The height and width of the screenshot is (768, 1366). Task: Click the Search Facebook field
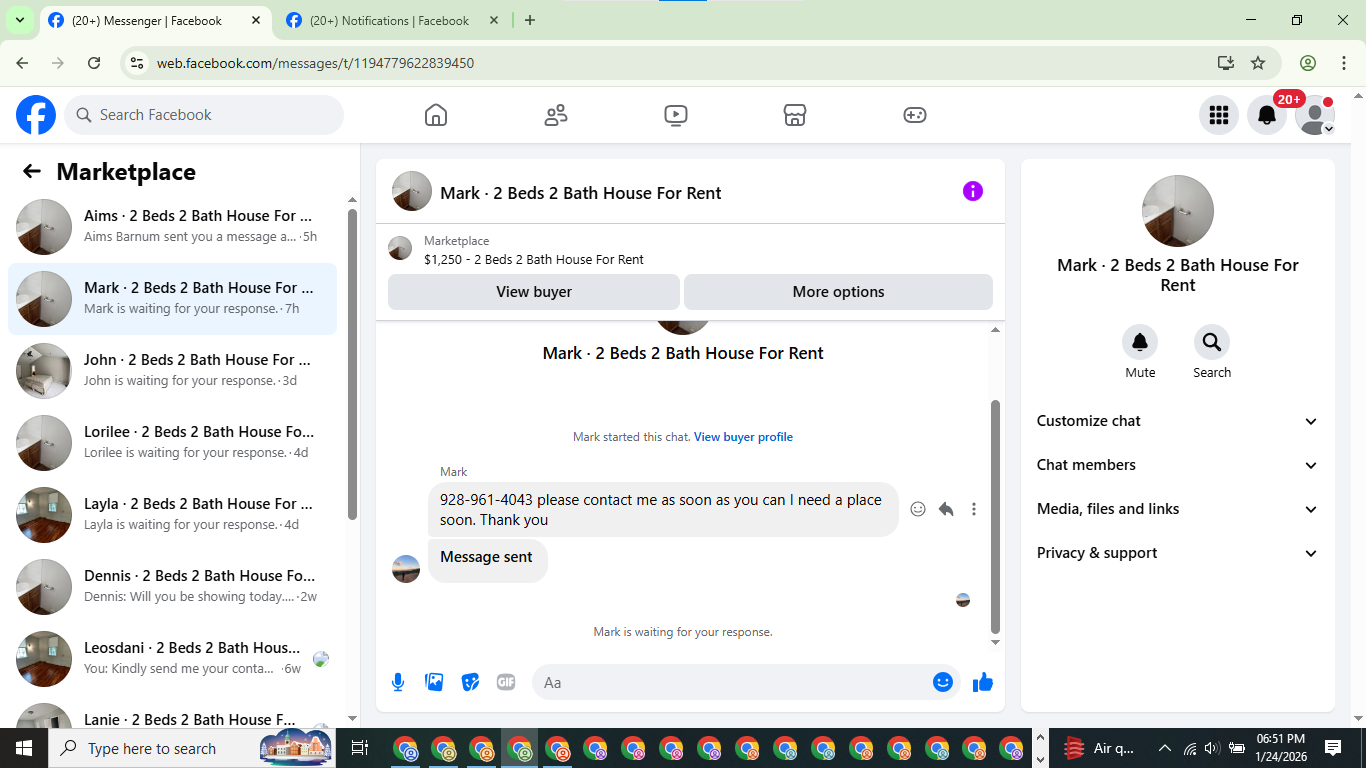click(x=204, y=115)
